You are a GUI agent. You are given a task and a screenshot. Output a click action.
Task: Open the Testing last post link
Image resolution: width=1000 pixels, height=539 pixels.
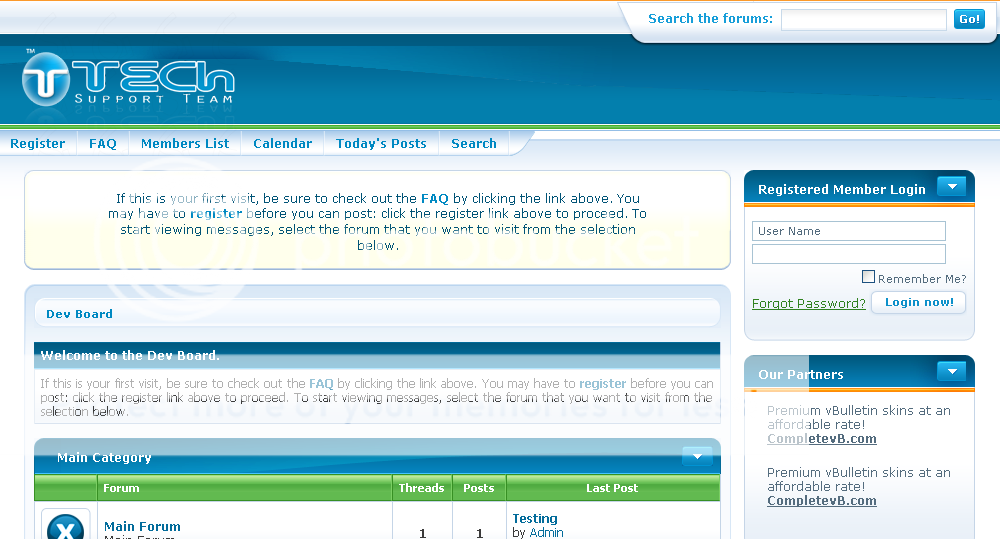(x=535, y=519)
